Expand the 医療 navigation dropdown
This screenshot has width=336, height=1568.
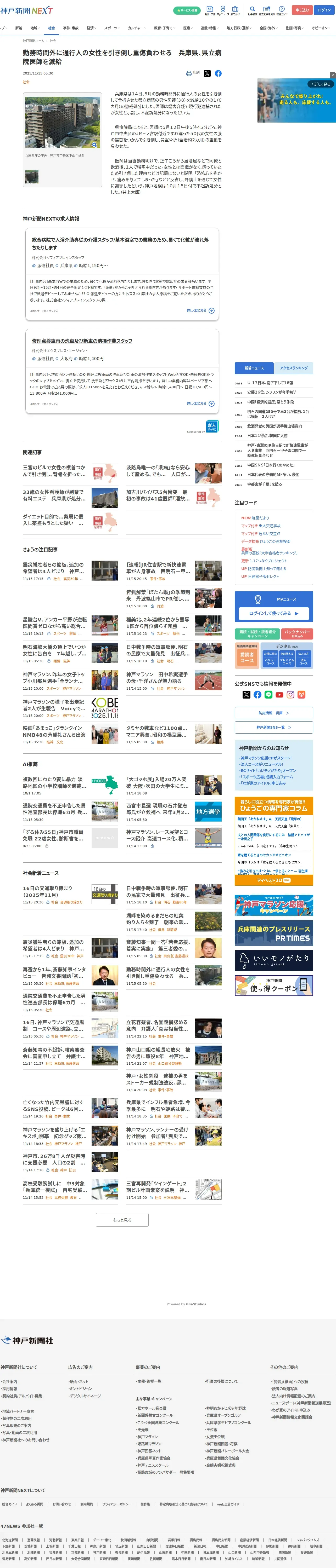(x=188, y=28)
